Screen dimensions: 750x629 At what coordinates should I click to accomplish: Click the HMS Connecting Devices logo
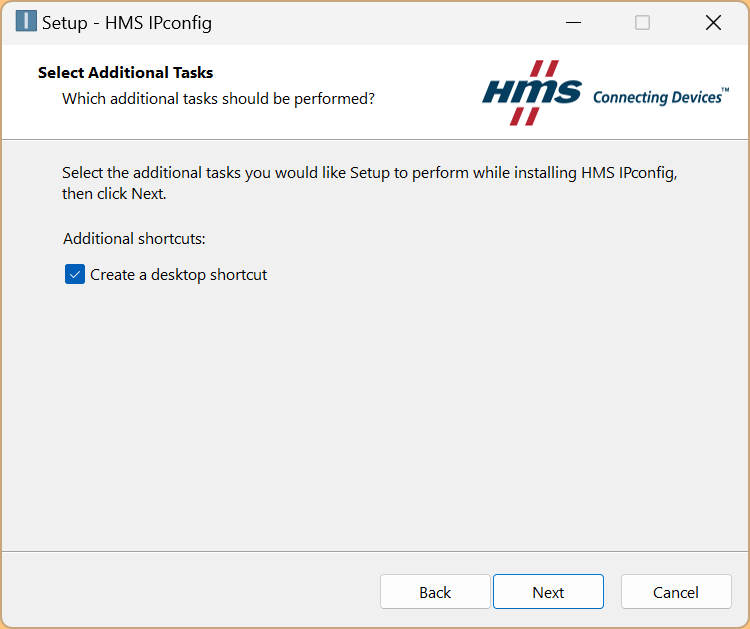point(606,93)
